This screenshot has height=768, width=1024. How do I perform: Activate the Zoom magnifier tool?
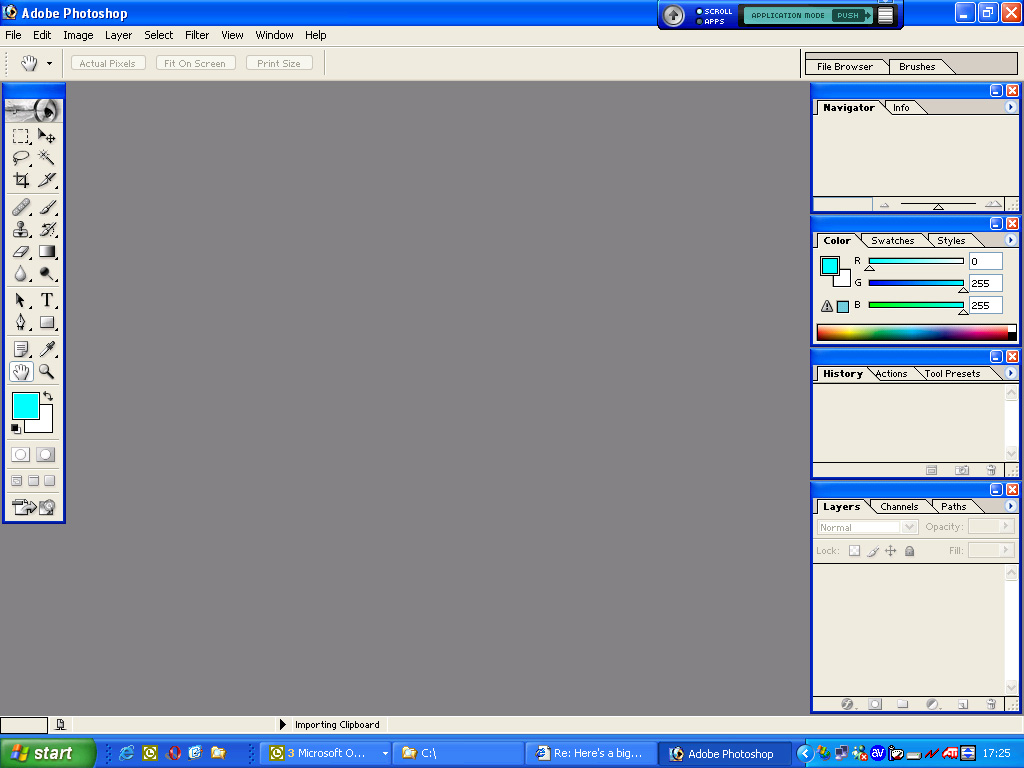point(46,371)
